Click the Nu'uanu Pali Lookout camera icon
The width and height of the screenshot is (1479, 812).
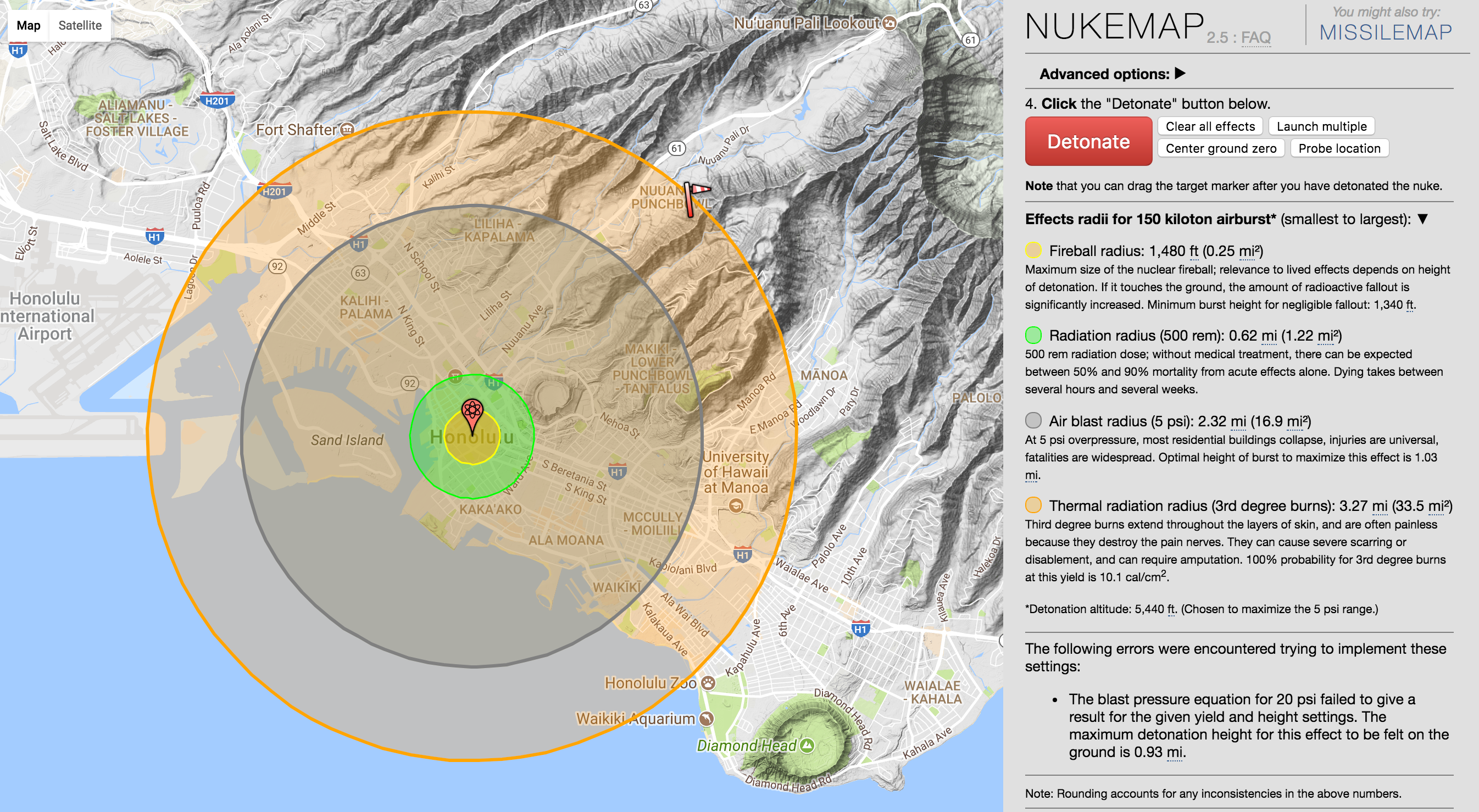tap(889, 24)
